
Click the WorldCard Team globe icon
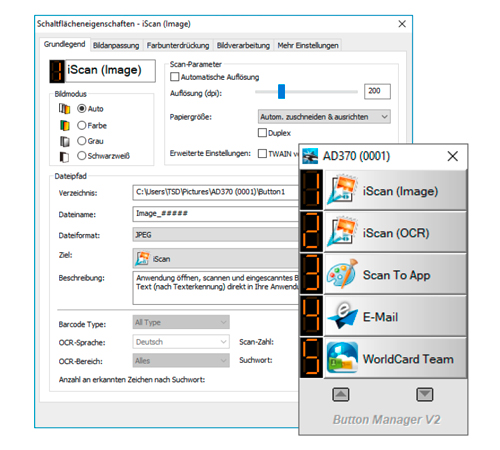pos(343,357)
